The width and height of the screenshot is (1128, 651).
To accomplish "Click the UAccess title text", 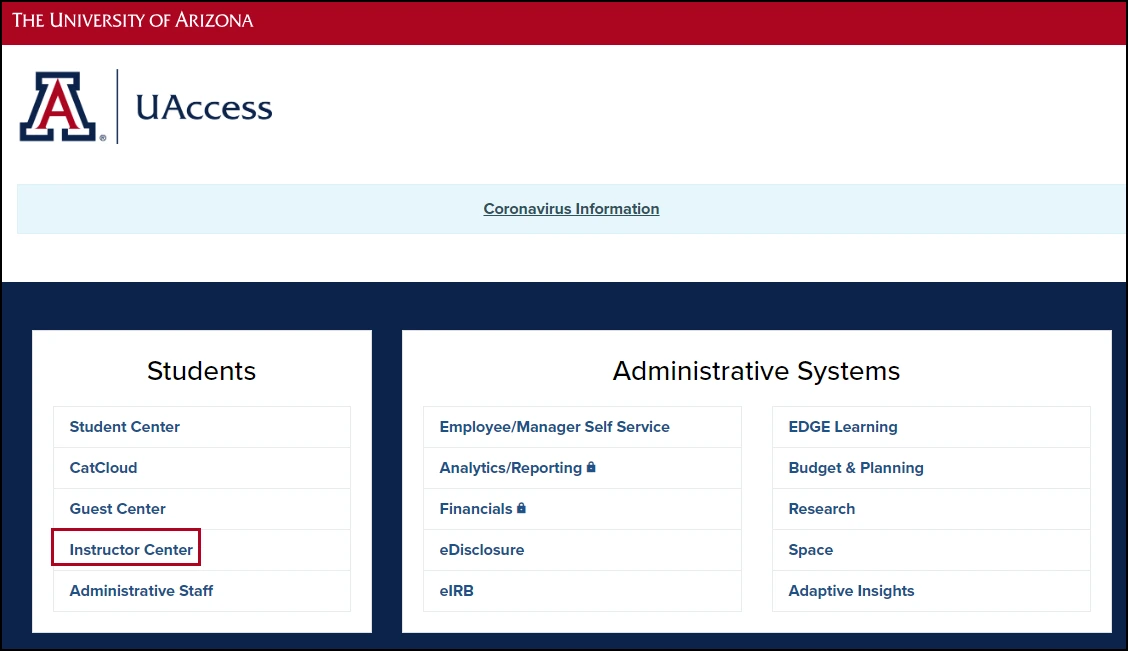I will tap(204, 108).
